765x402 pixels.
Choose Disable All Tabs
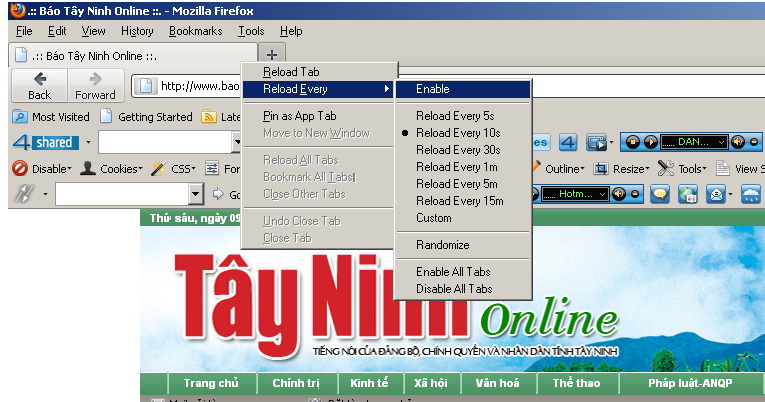coord(463,289)
